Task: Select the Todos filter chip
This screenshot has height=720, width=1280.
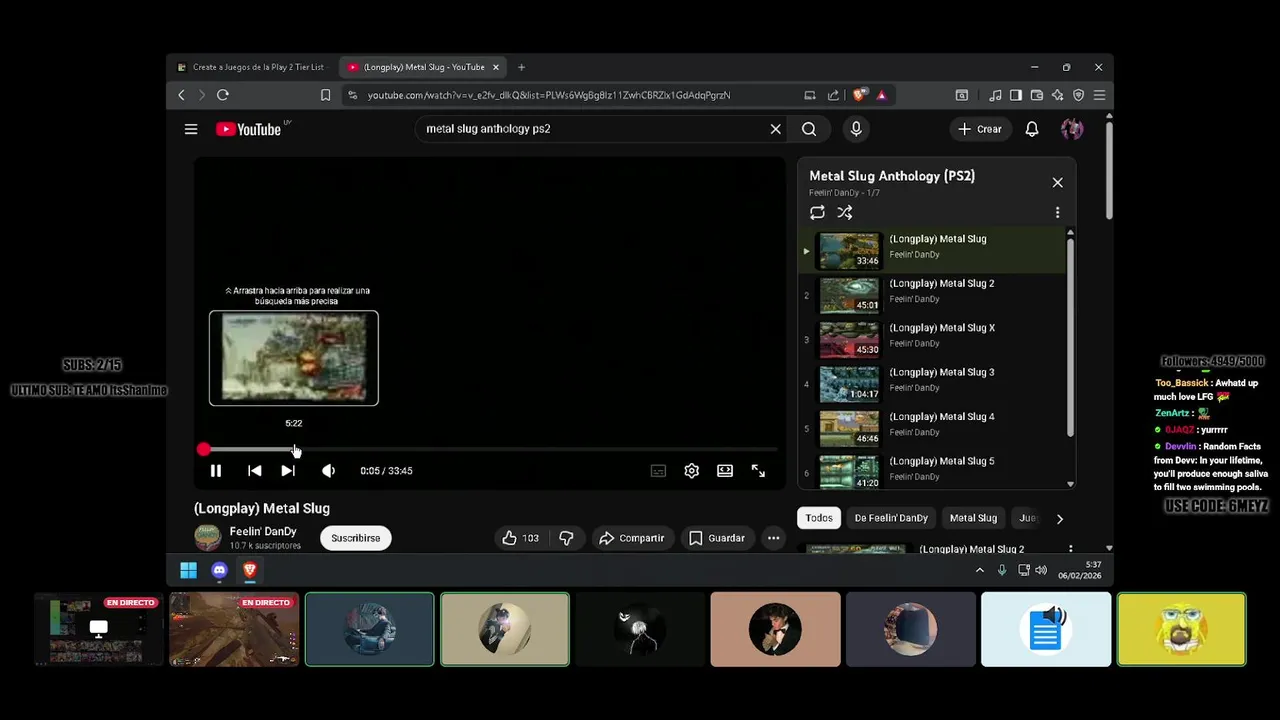Action: pos(819,518)
